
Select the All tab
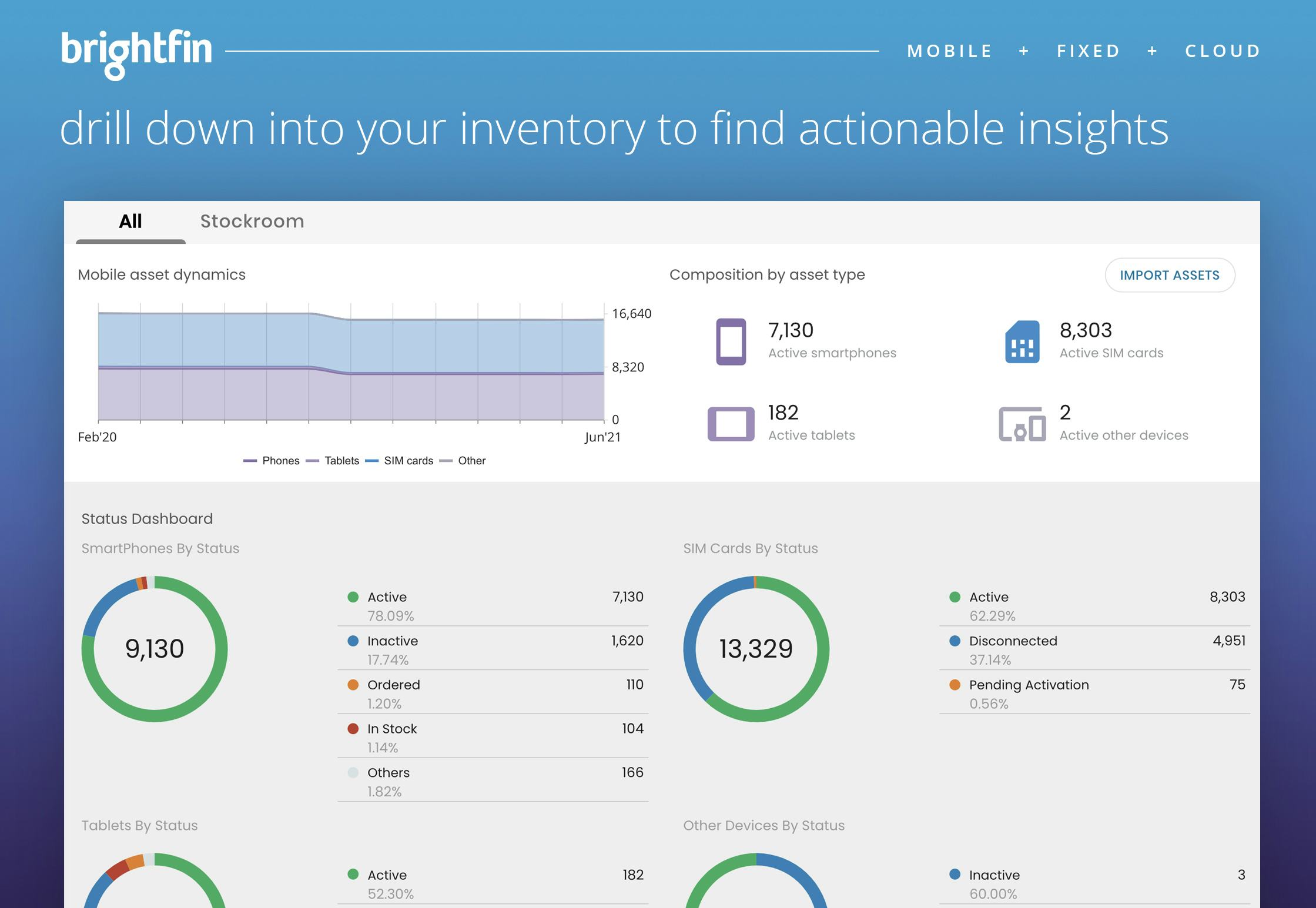[x=130, y=222]
